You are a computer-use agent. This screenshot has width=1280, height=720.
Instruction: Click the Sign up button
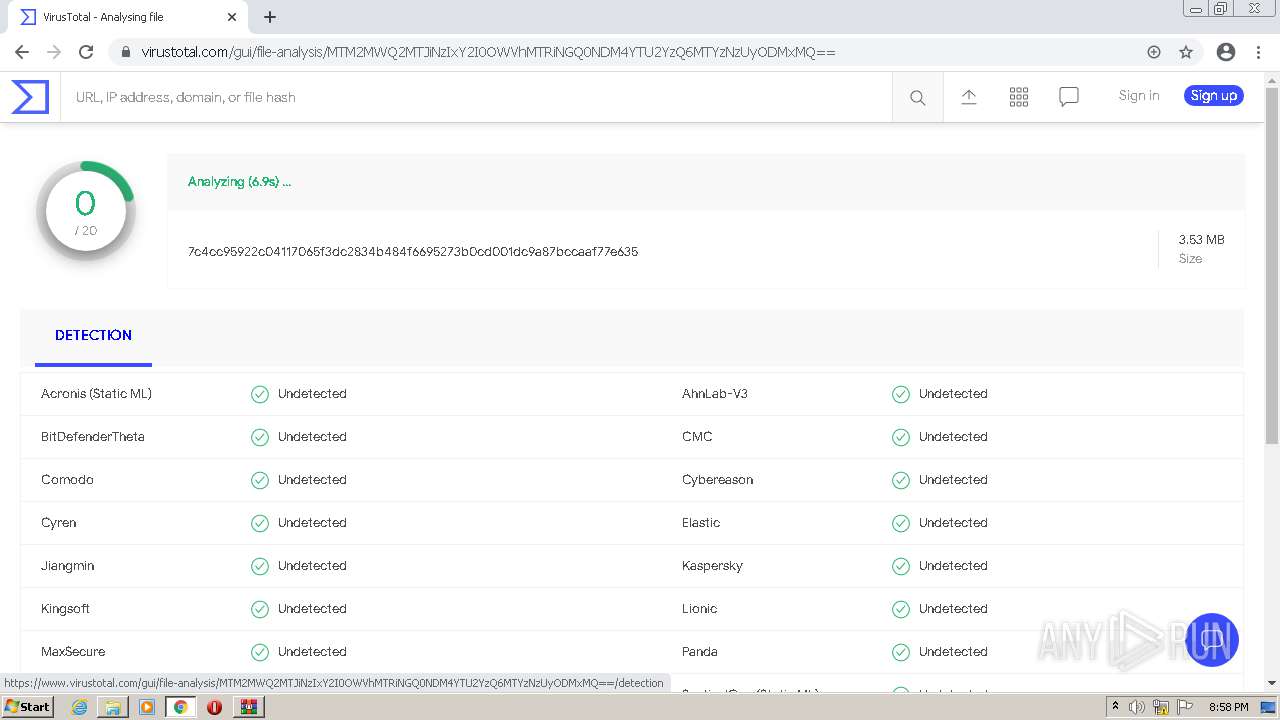point(1214,96)
